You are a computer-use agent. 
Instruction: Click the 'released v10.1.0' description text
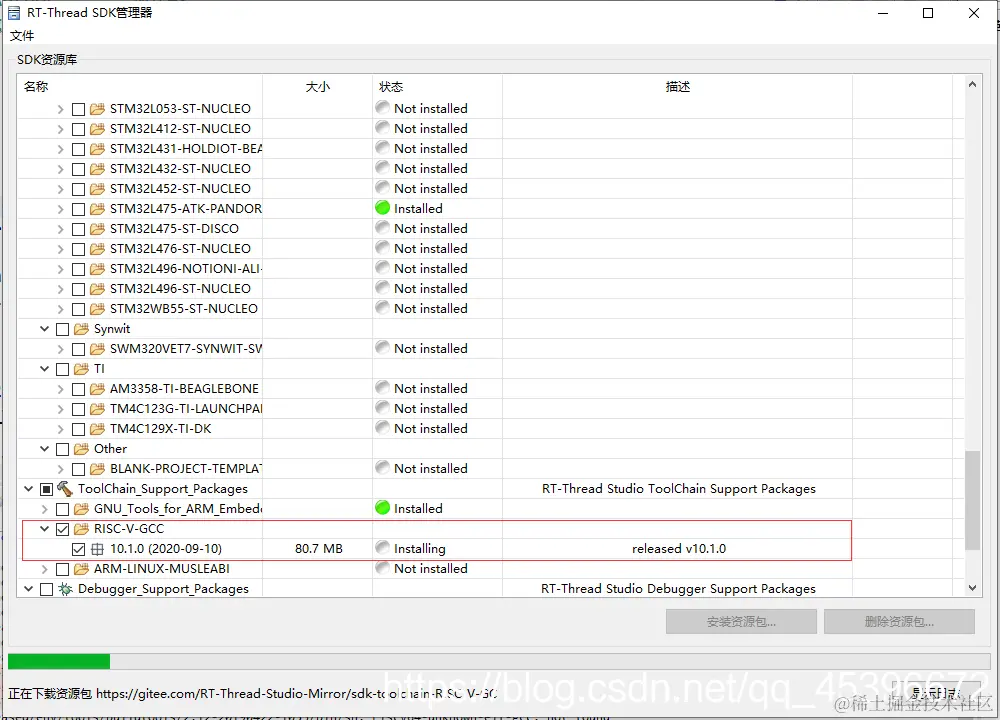tap(679, 548)
